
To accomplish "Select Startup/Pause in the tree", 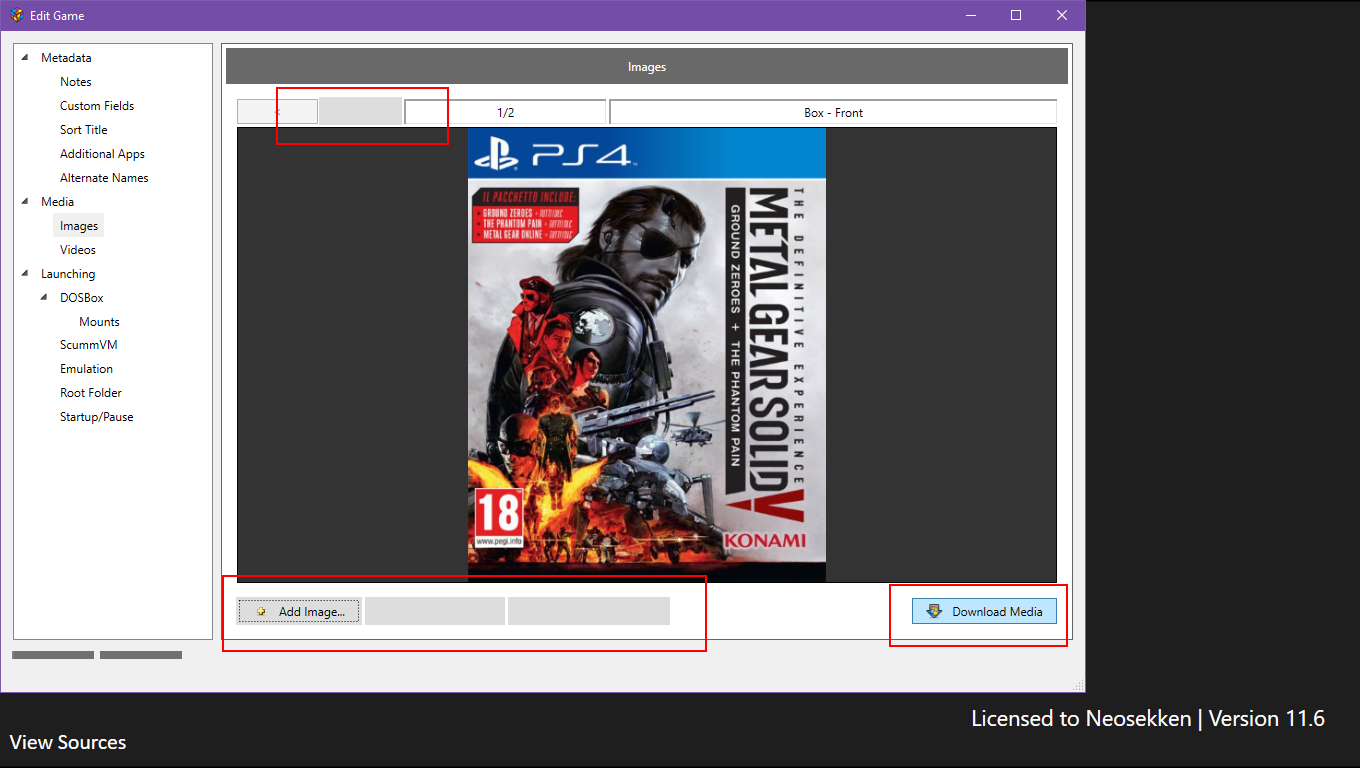I will (x=96, y=417).
